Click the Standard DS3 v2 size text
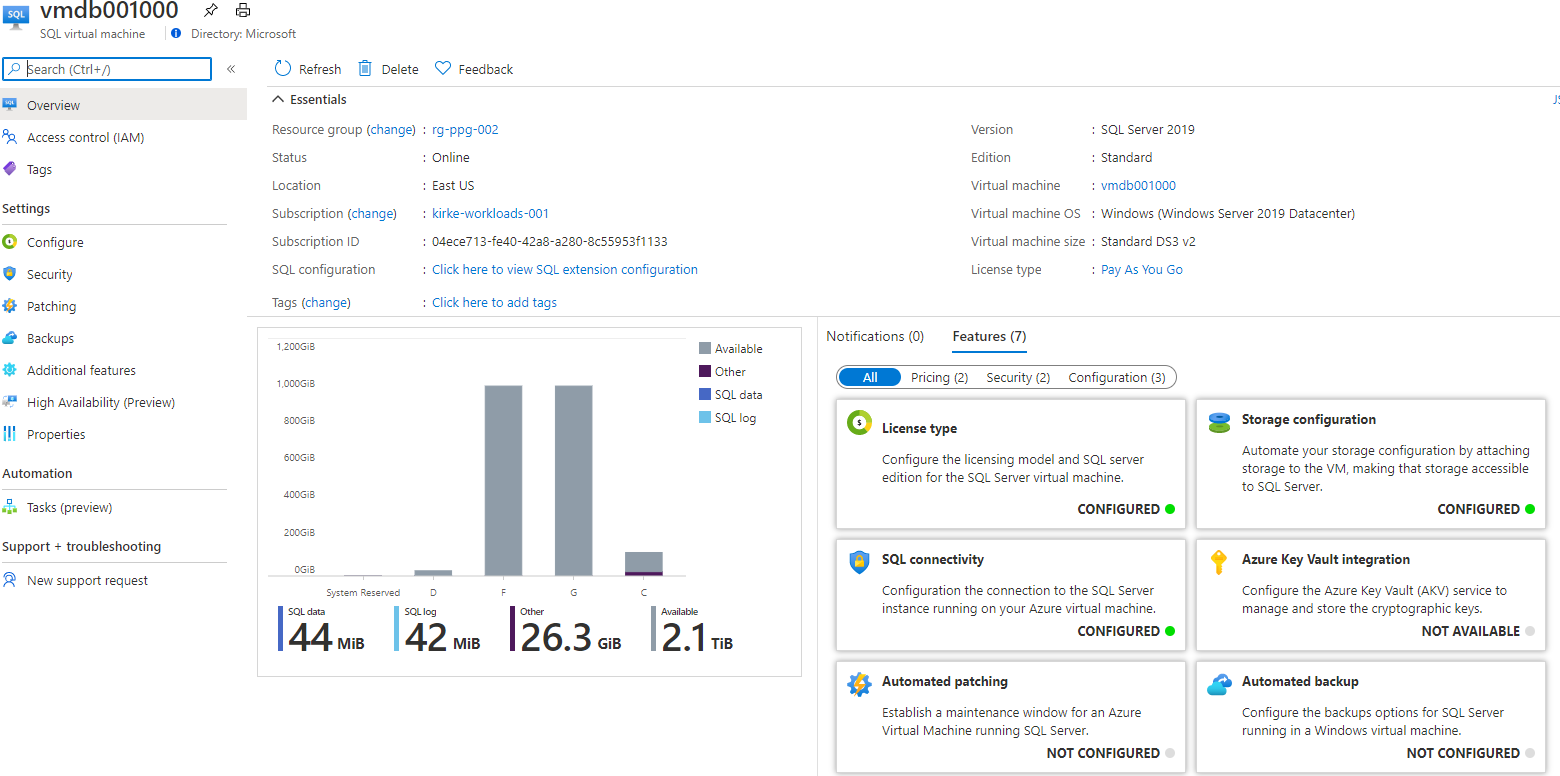1560x776 pixels. [1148, 241]
